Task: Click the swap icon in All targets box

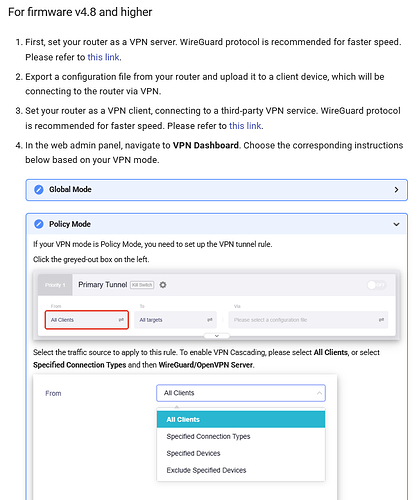Action: pyautogui.click(x=210, y=320)
